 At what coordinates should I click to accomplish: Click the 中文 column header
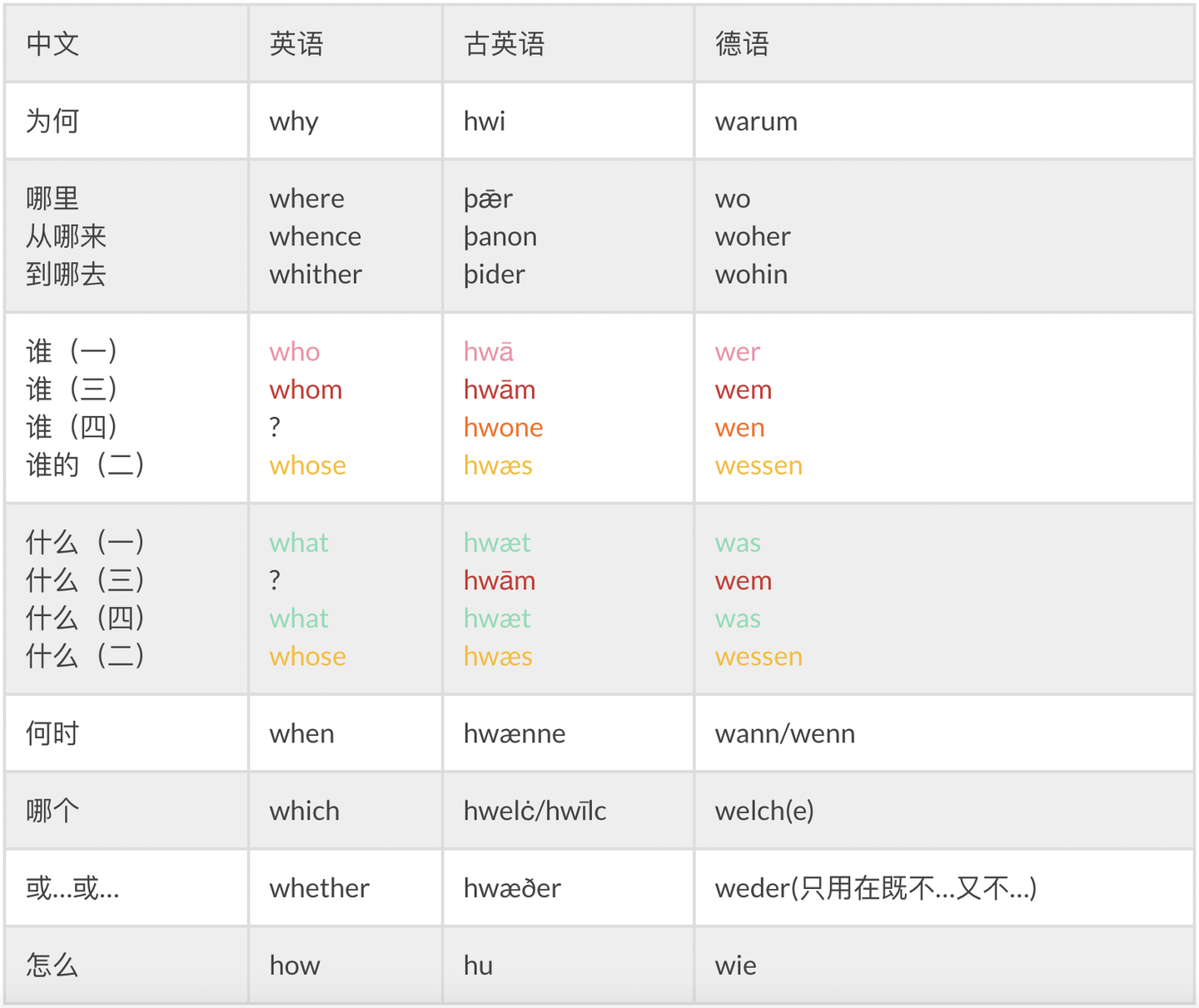coord(52,44)
